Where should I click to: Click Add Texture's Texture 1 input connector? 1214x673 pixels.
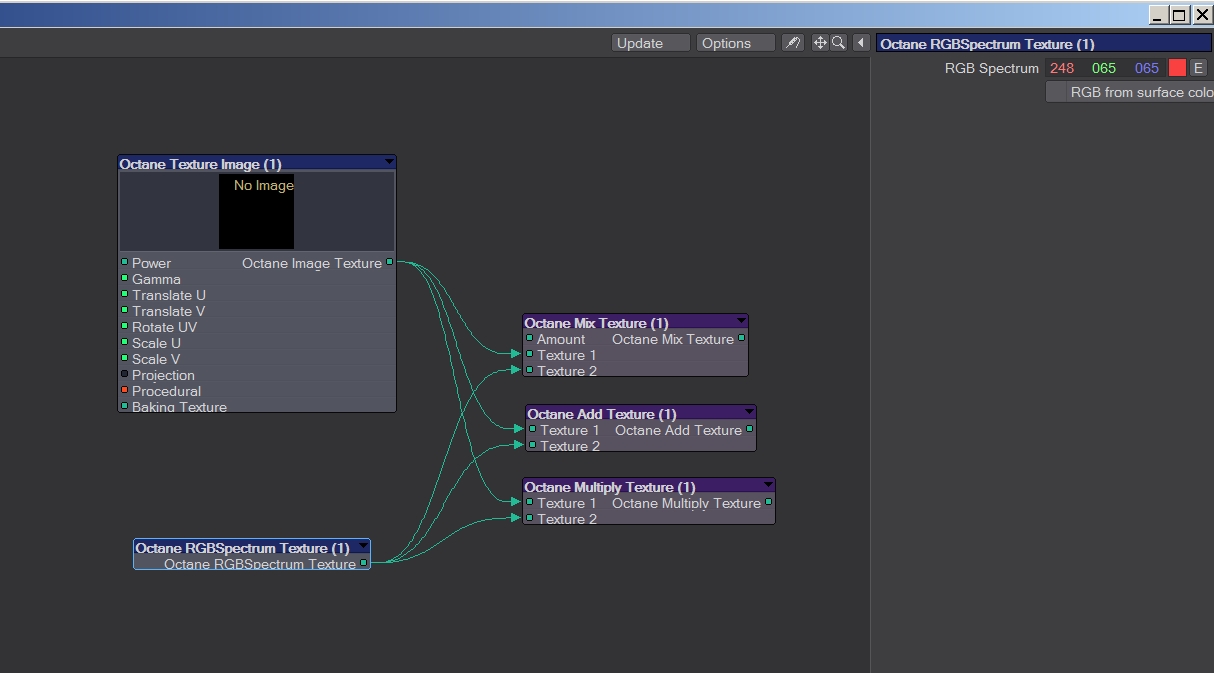532,429
